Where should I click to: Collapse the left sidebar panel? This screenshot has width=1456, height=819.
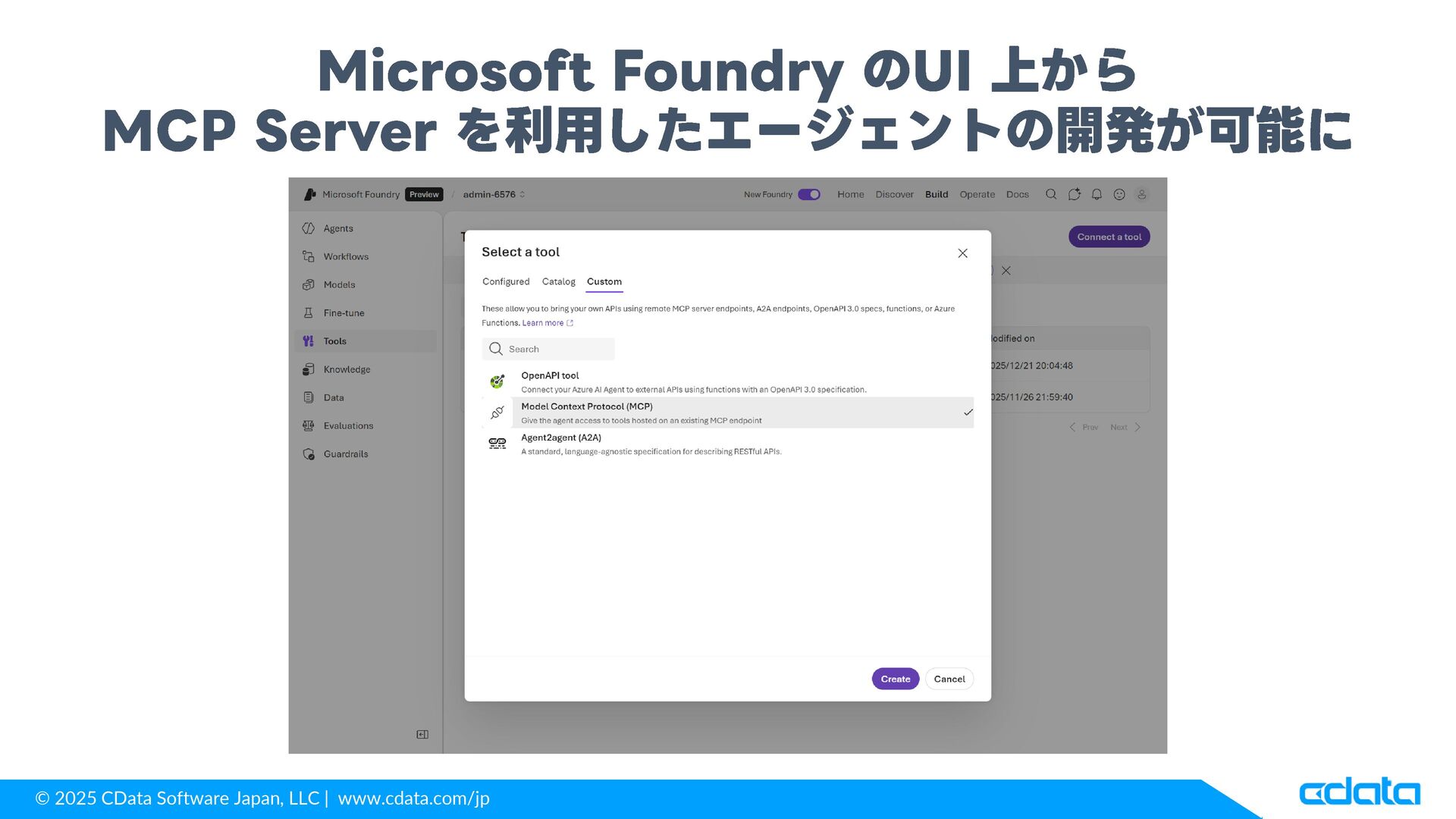click(x=422, y=734)
